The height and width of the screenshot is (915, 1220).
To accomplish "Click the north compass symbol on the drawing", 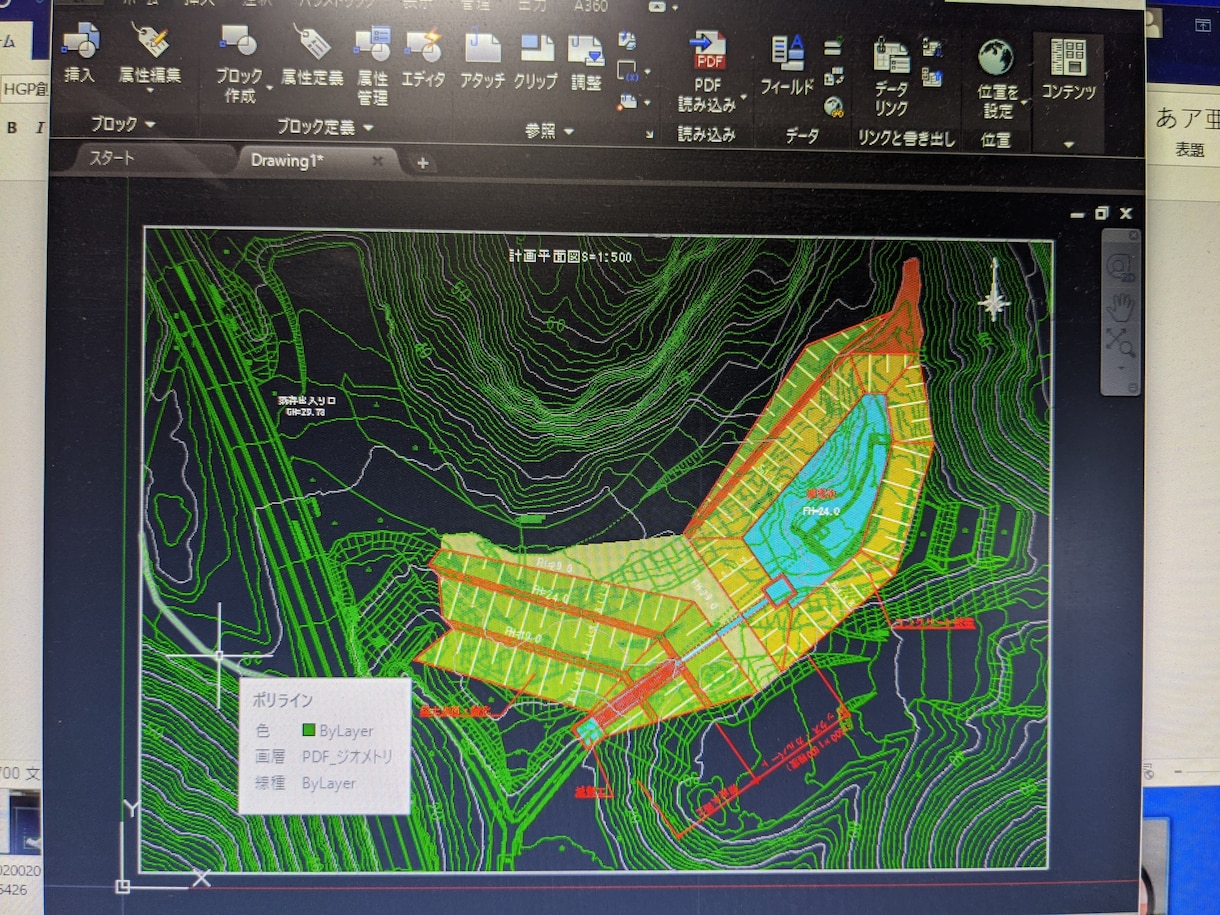I will 994,290.
